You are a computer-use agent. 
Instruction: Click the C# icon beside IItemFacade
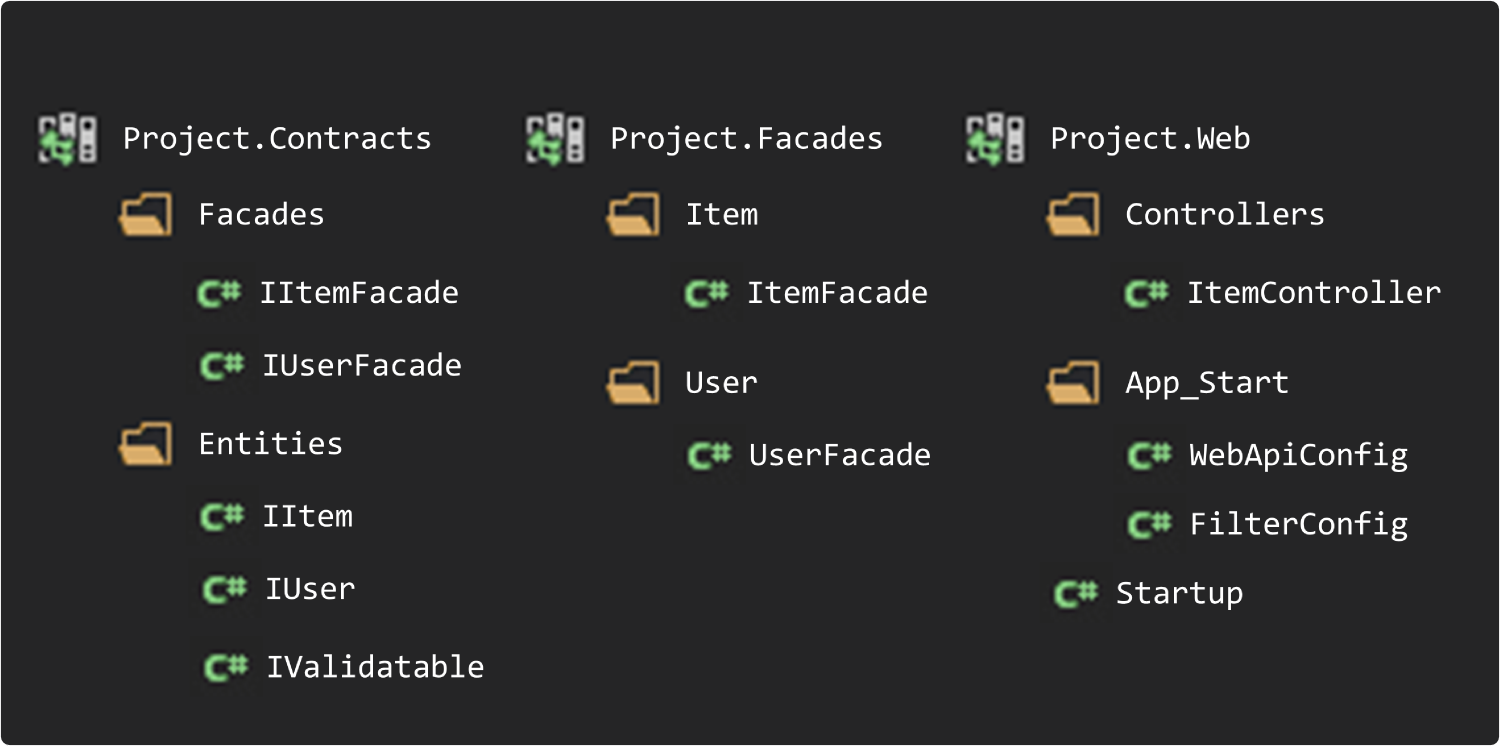pos(219,294)
